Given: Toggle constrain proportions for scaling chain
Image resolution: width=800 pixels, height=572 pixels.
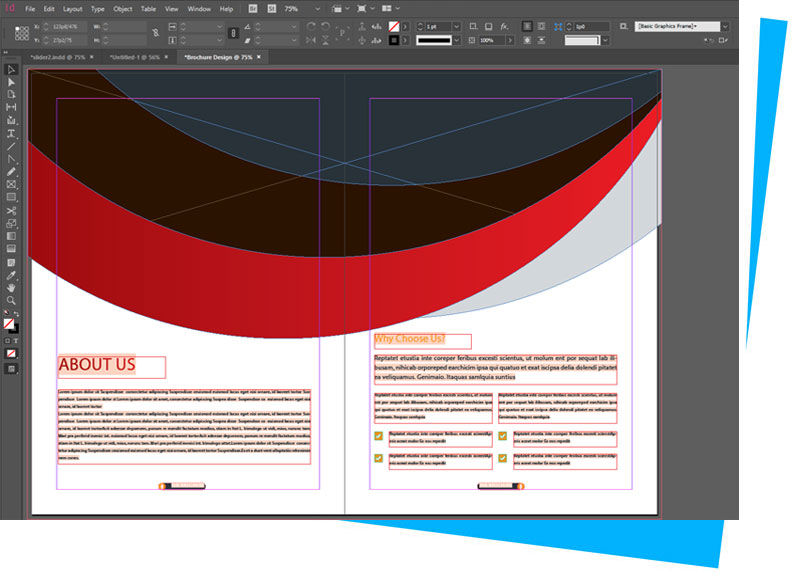Looking at the screenshot, I should click(x=233, y=33).
